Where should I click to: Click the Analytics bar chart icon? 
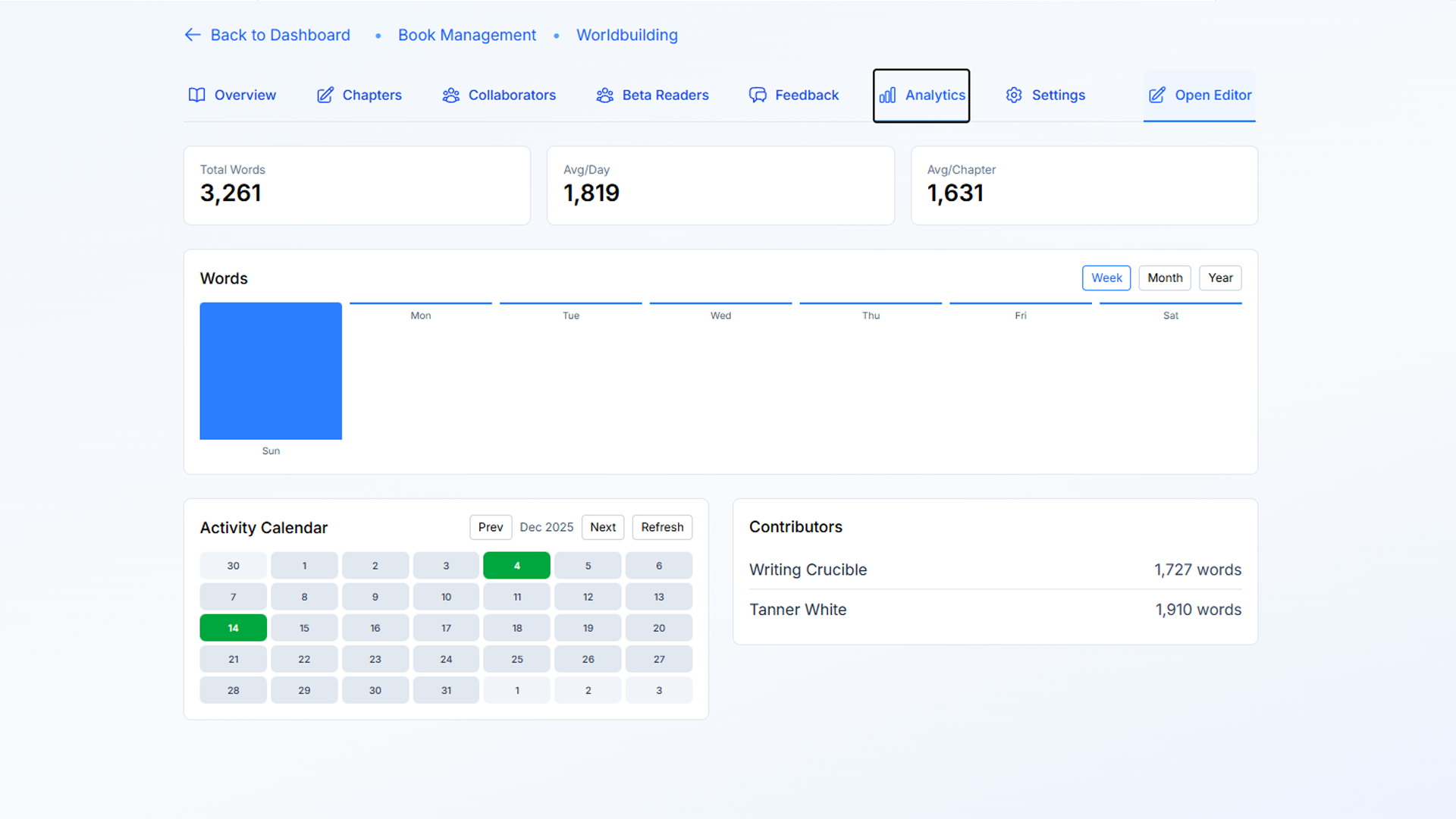[887, 95]
